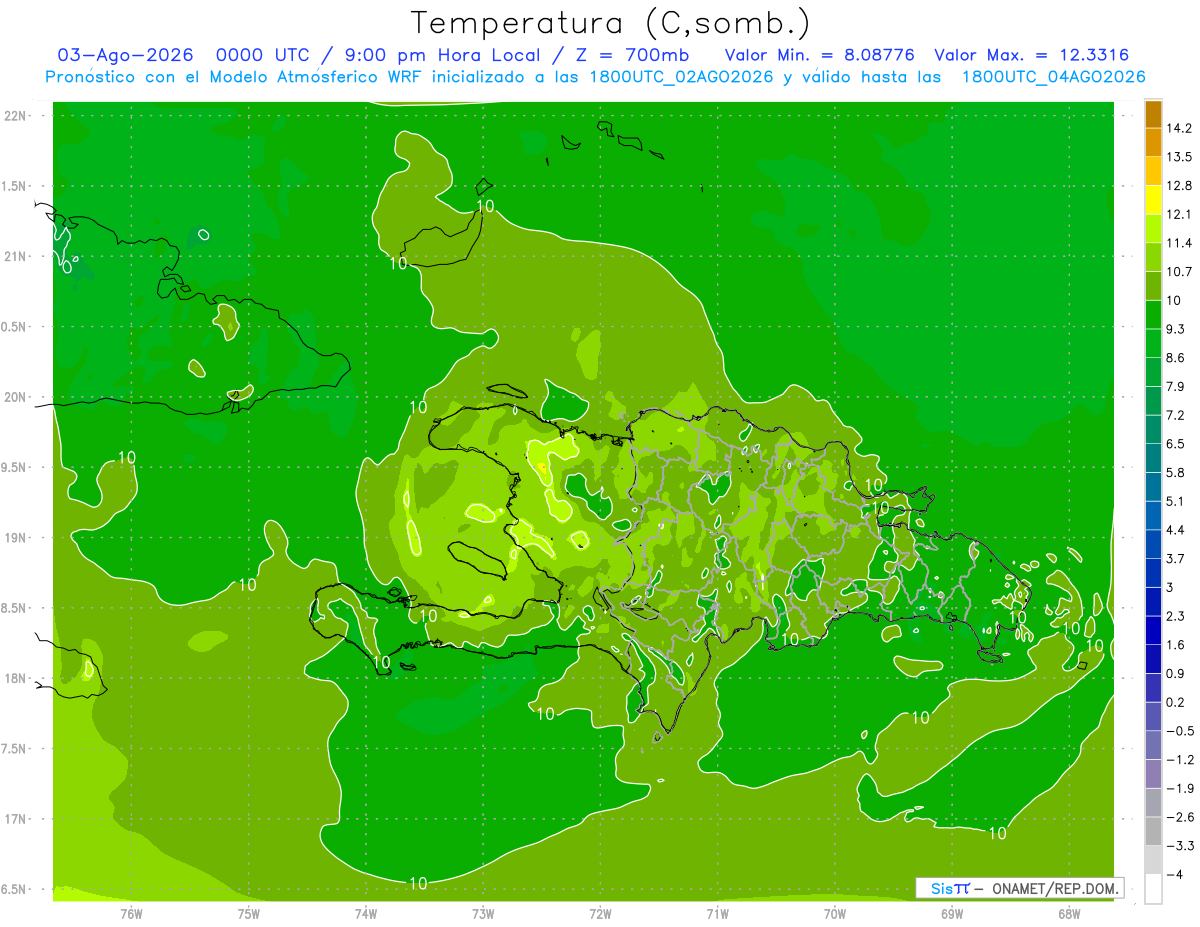Click the "18N" latitude axis label
Image resolution: width=1200 pixels, height=927 pixels.
(x=16, y=679)
